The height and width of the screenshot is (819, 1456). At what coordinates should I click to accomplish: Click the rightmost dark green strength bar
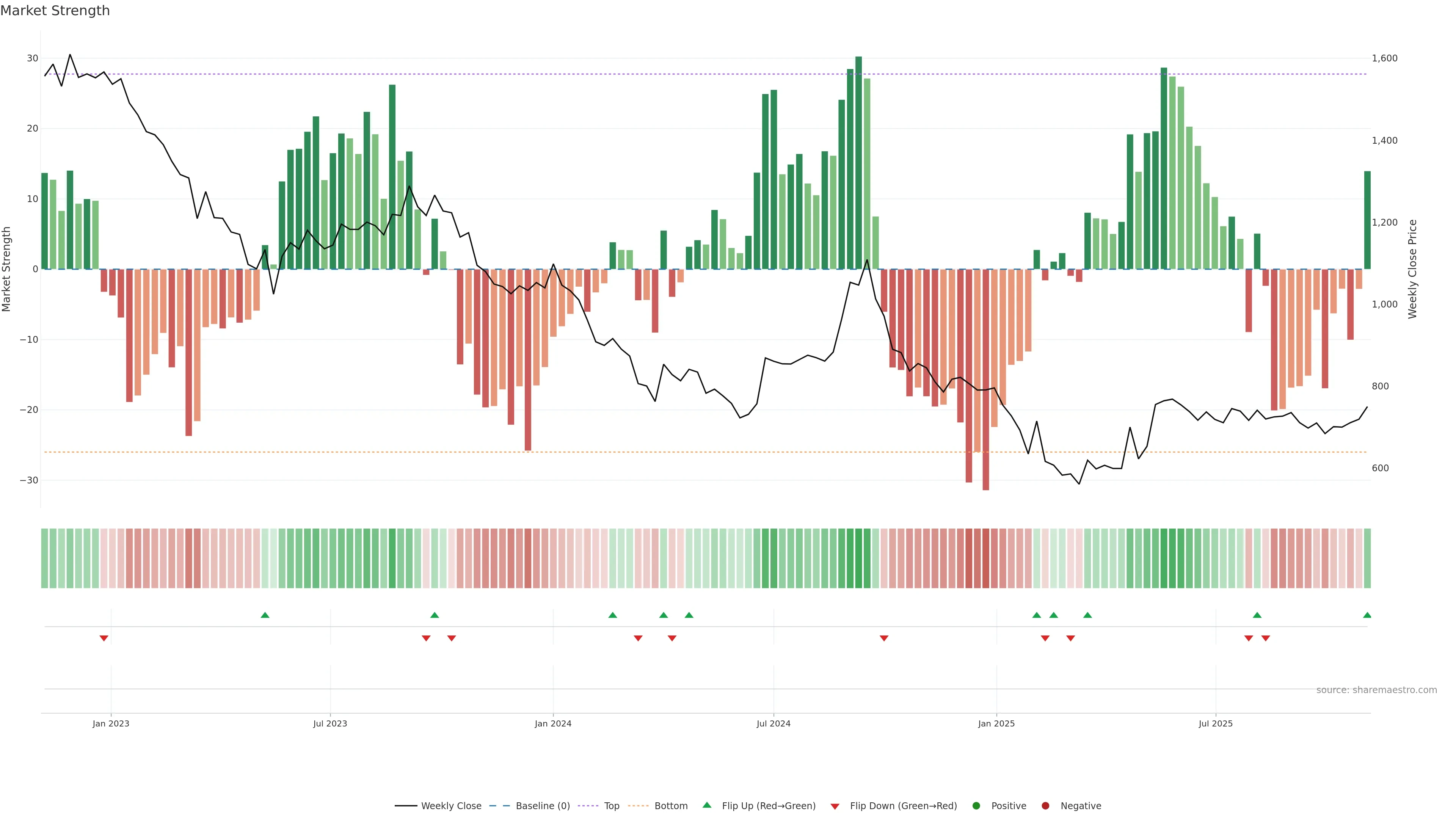point(1367,220)
